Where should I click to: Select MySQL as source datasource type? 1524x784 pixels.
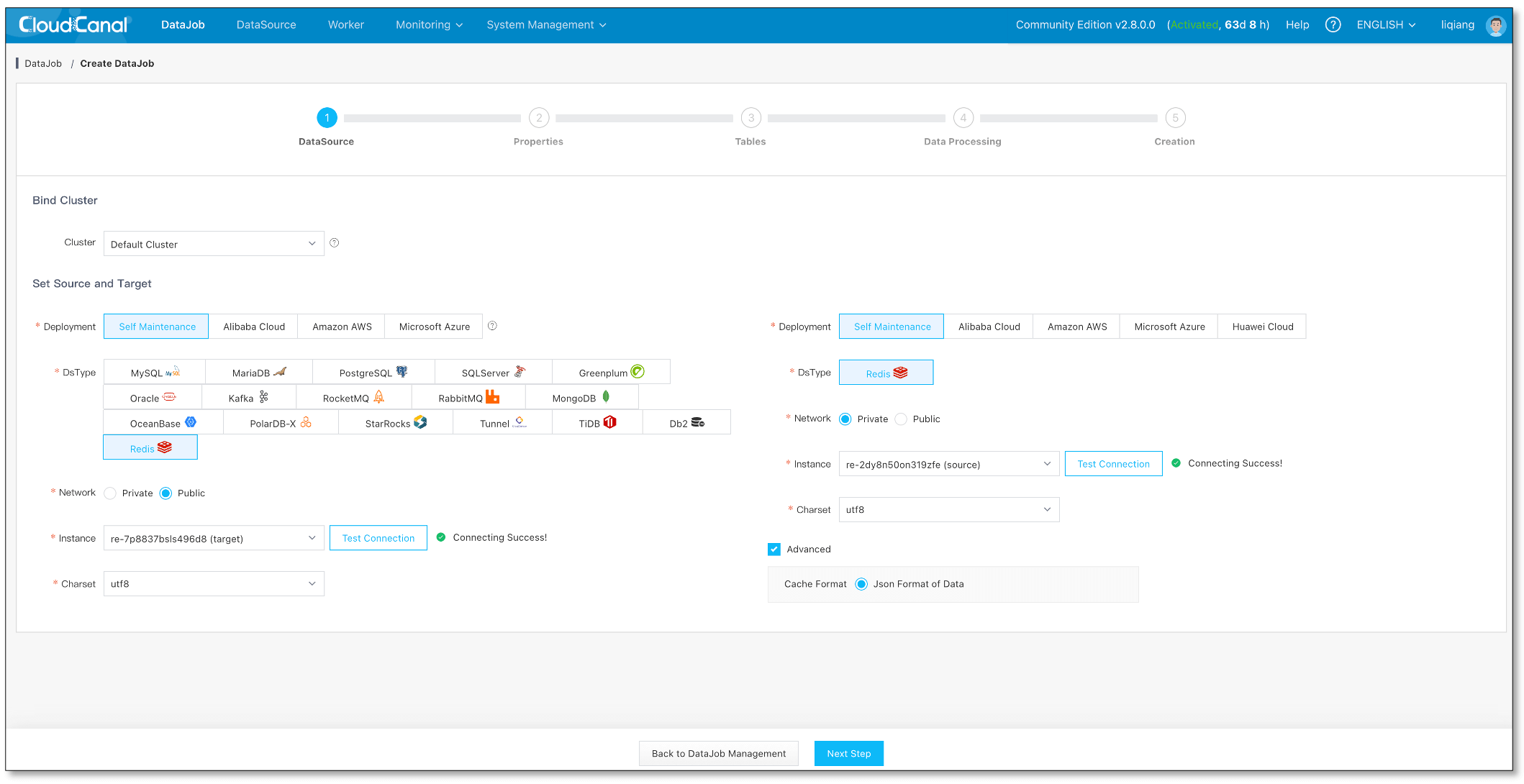tap(155, 373)
